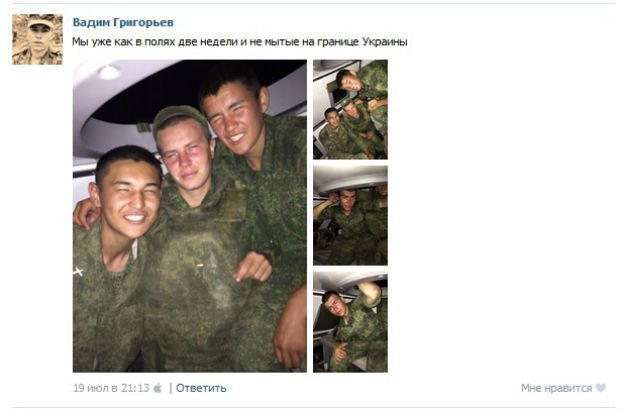Toggle like with the pale blue heart

pyautogui.click(x=600, y=388)
